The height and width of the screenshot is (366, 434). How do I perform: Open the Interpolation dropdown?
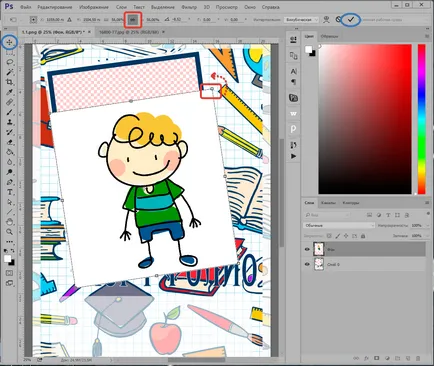pos(302,20)
